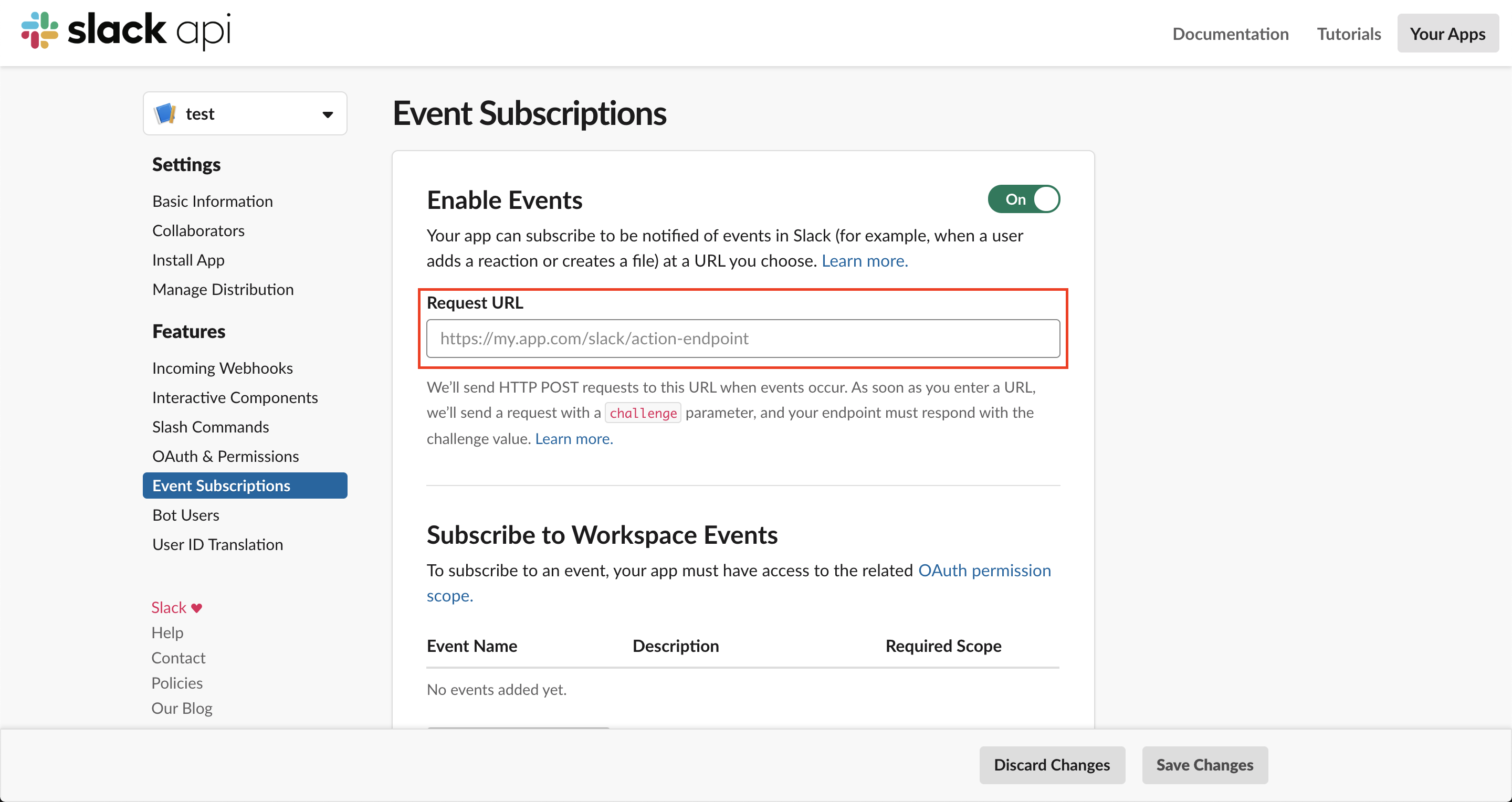Viewport: 1512px width, 802px height.
Task: Open Bot Users settings
Action: tap(185, 514)
